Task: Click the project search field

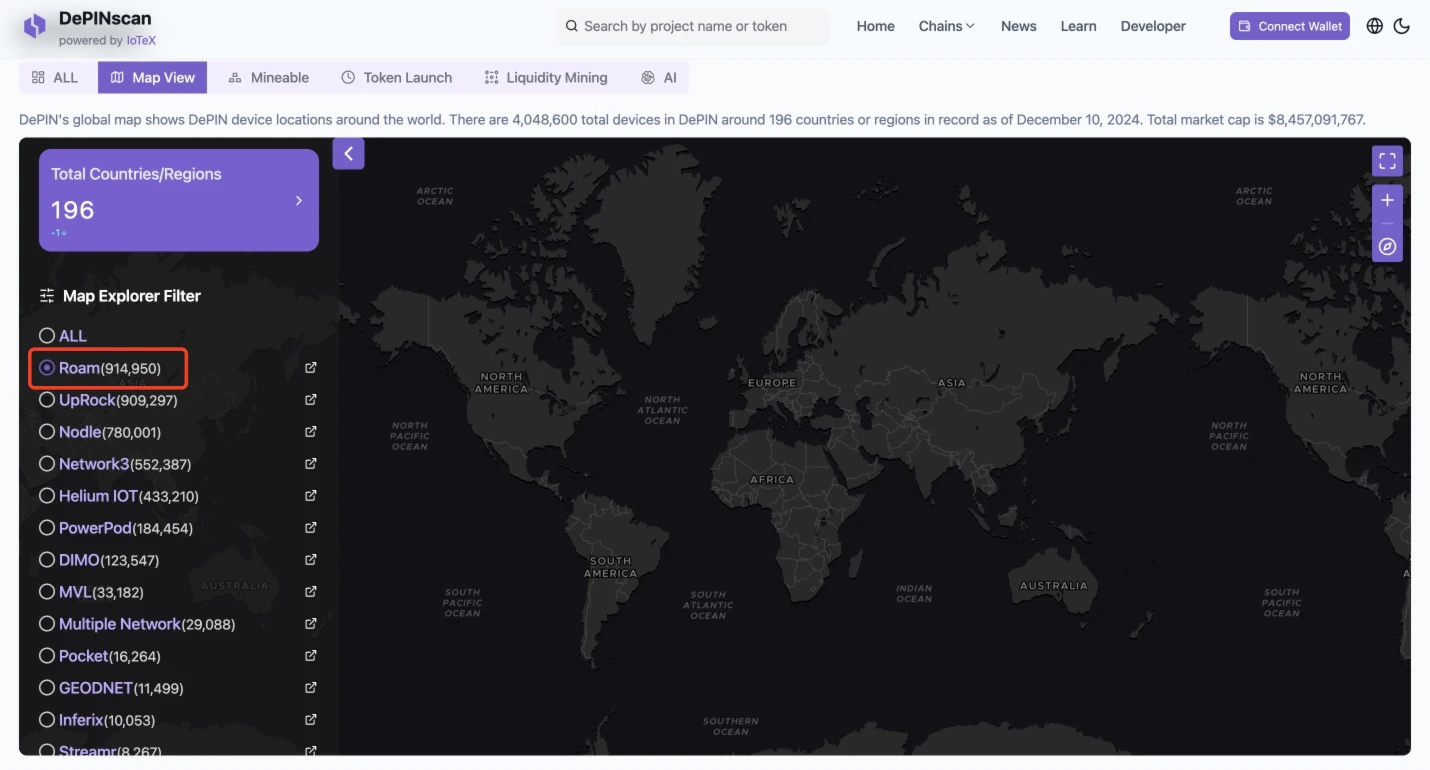Action: [693, 26]
